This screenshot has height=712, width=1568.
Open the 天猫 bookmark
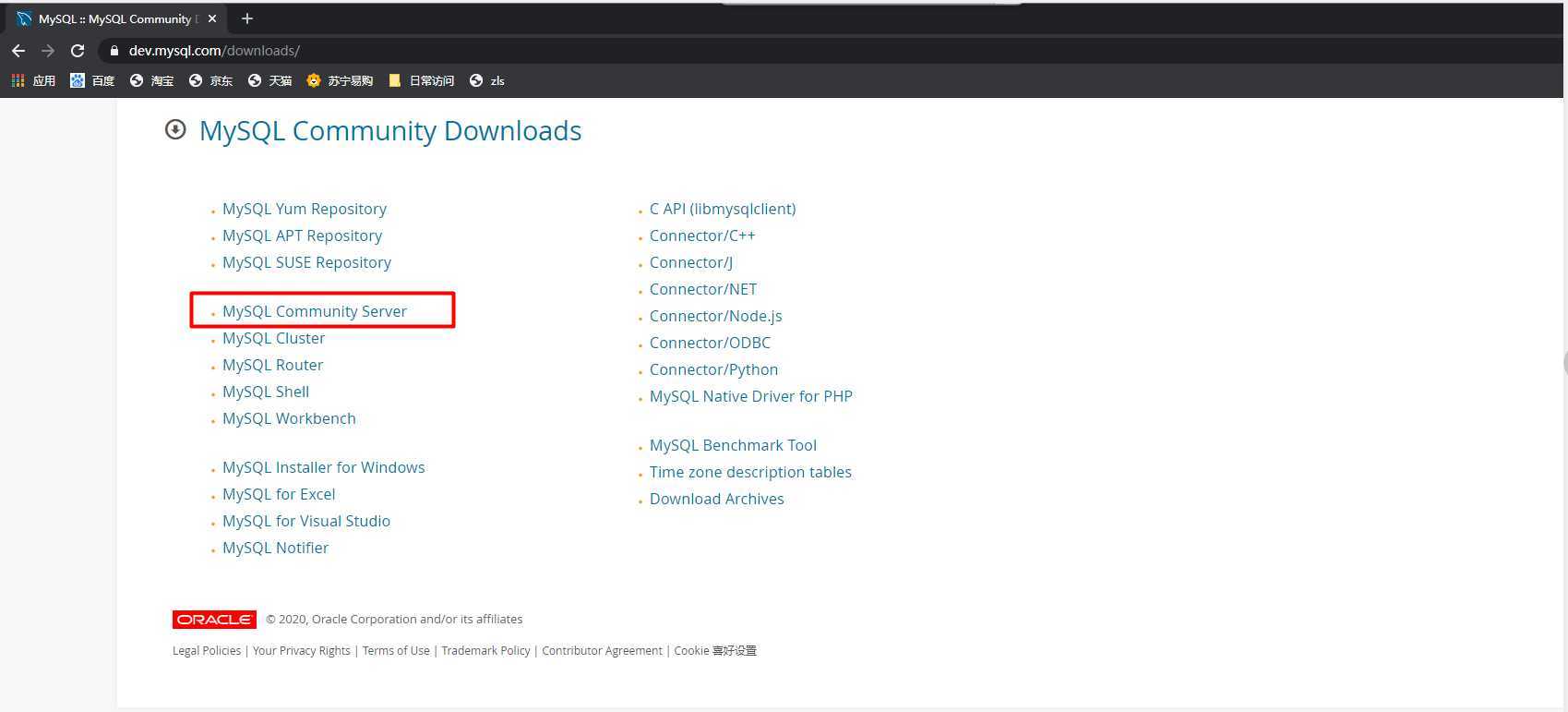pyautogui.click(x=269, y=81)
